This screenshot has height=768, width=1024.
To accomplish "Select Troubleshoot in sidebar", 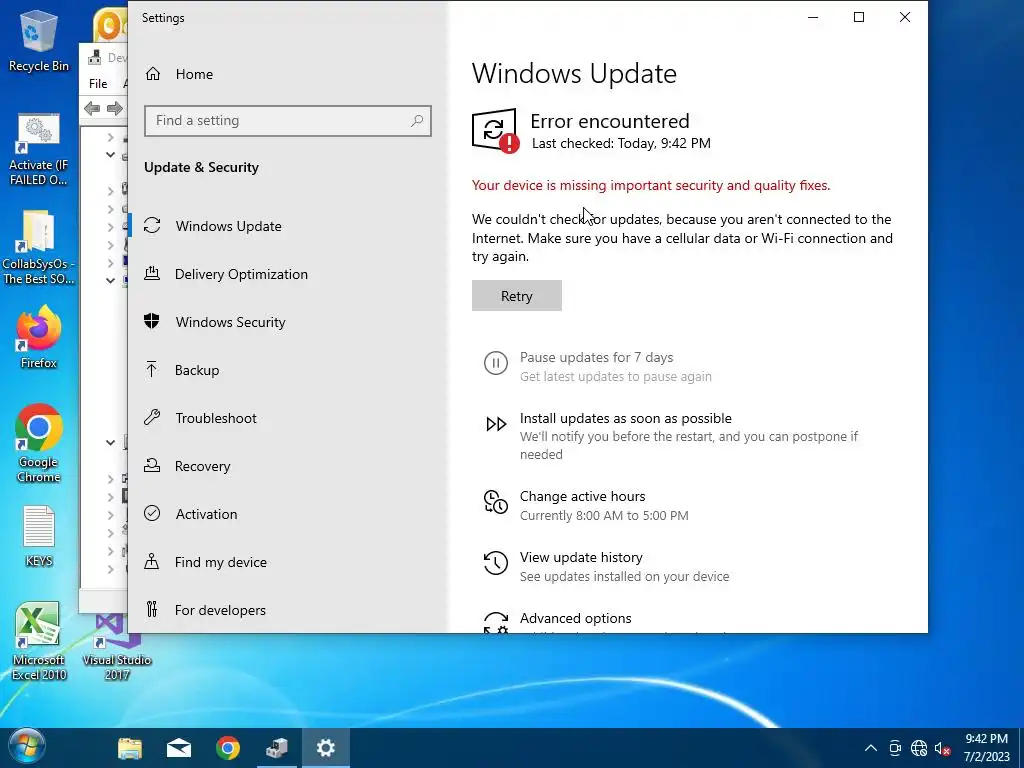I will click(287, 418).
